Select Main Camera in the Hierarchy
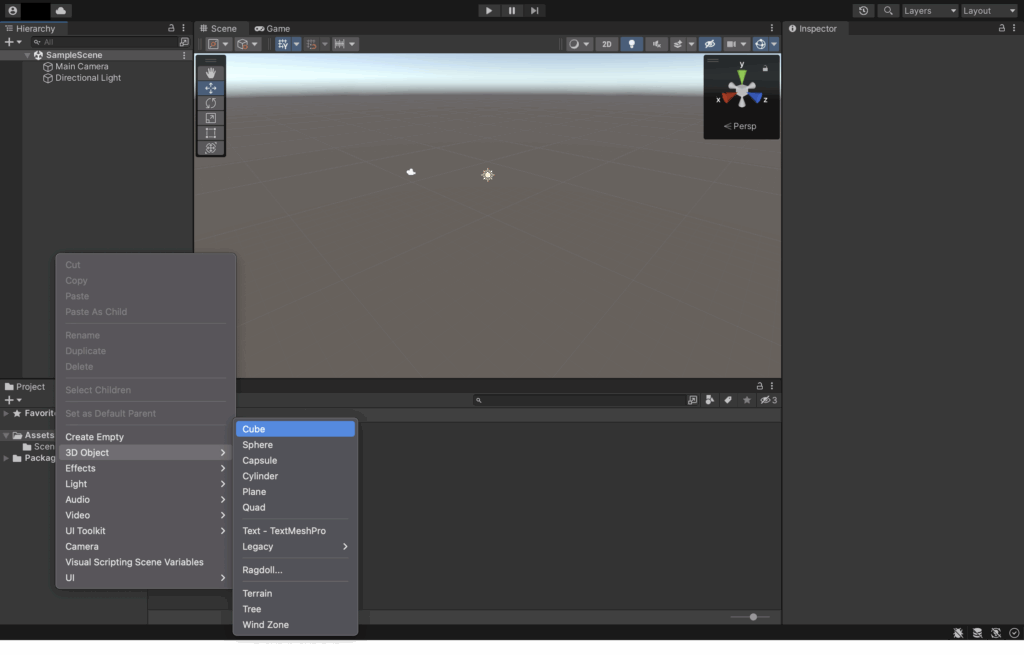The height and width of the screenshot is (655, 1024). click(81, 67)
